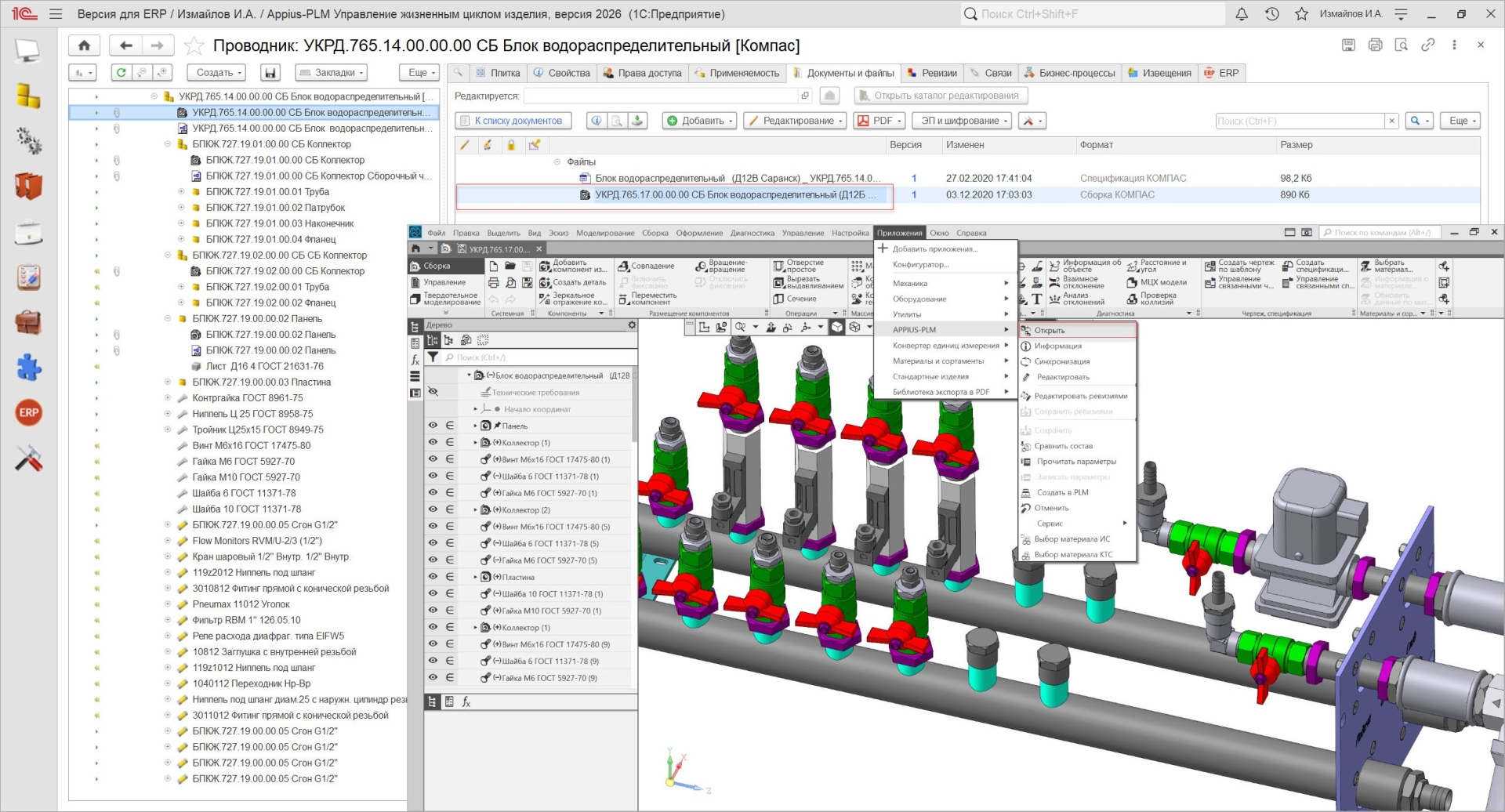Select the Совпадение mate tool
The width and height of the screenshot is (1505, 812).
[x=626, y=266]
